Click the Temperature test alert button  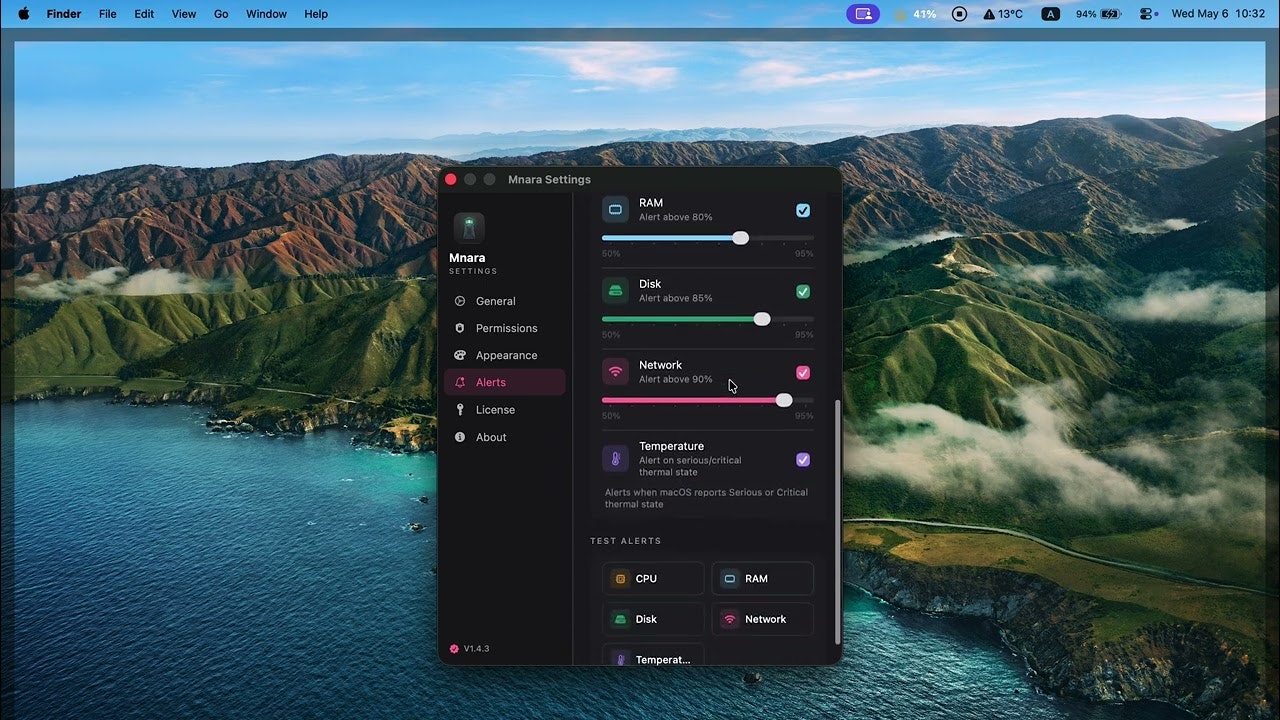coord(653,655)
